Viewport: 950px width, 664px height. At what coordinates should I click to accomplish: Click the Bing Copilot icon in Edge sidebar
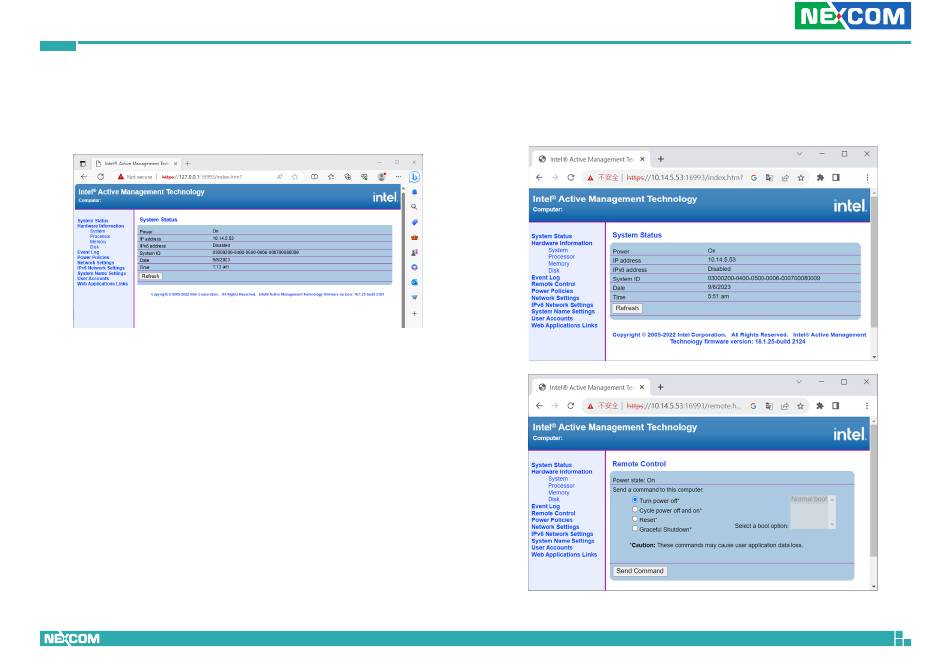point(413,176)
